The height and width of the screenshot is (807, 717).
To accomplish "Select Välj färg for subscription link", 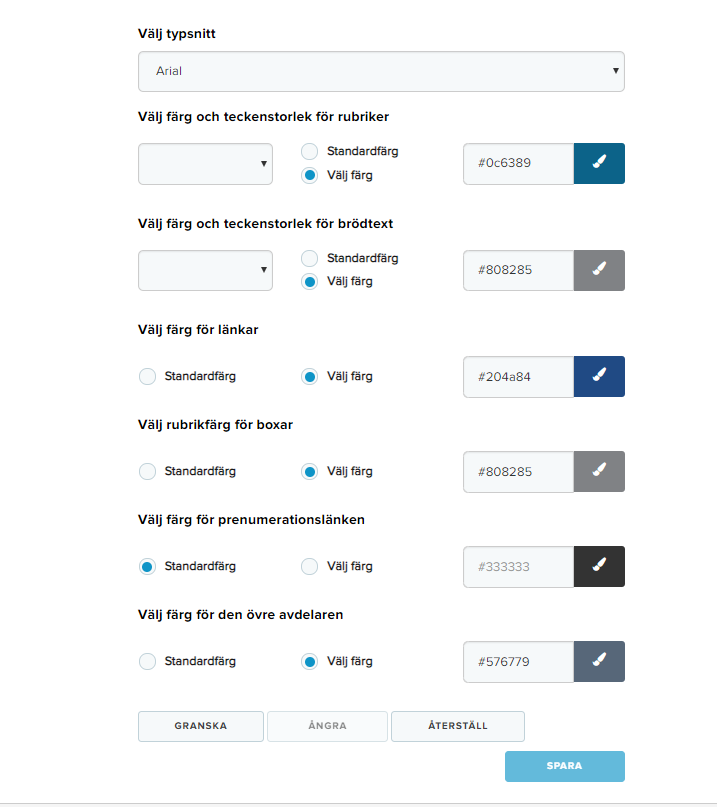I will pos(309,566).
